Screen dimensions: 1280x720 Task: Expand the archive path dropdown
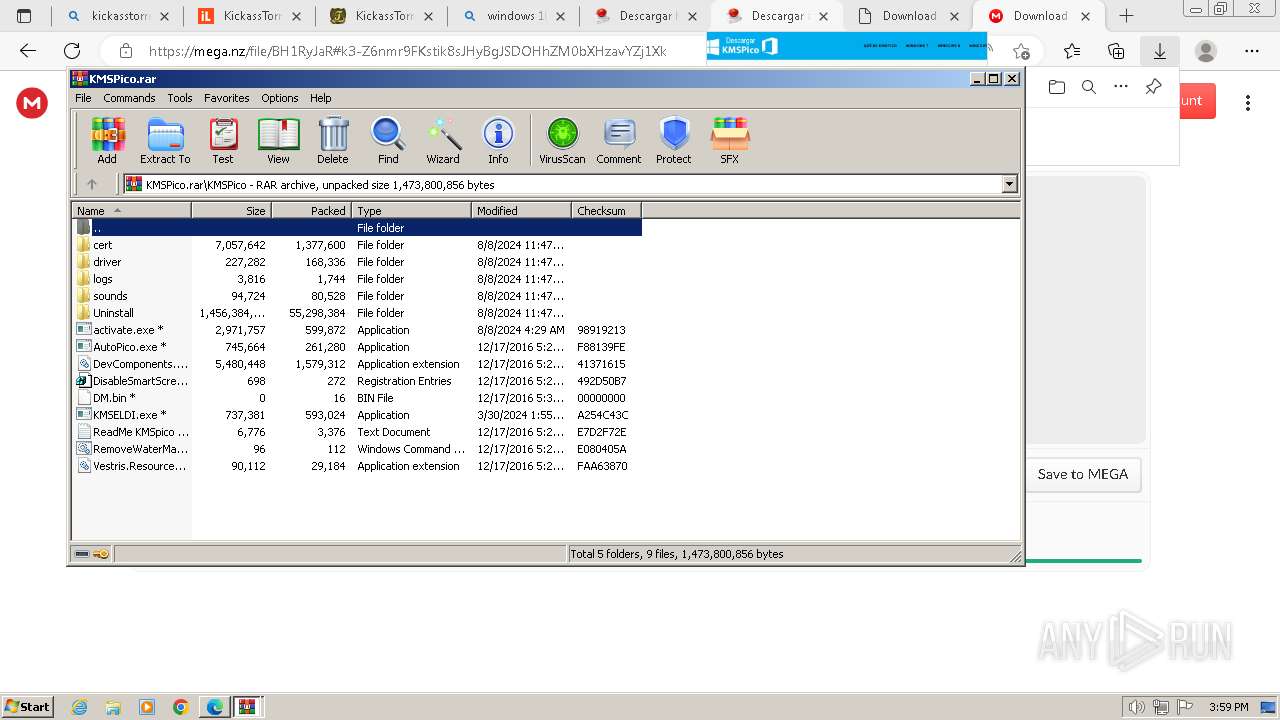[1009, 184]
